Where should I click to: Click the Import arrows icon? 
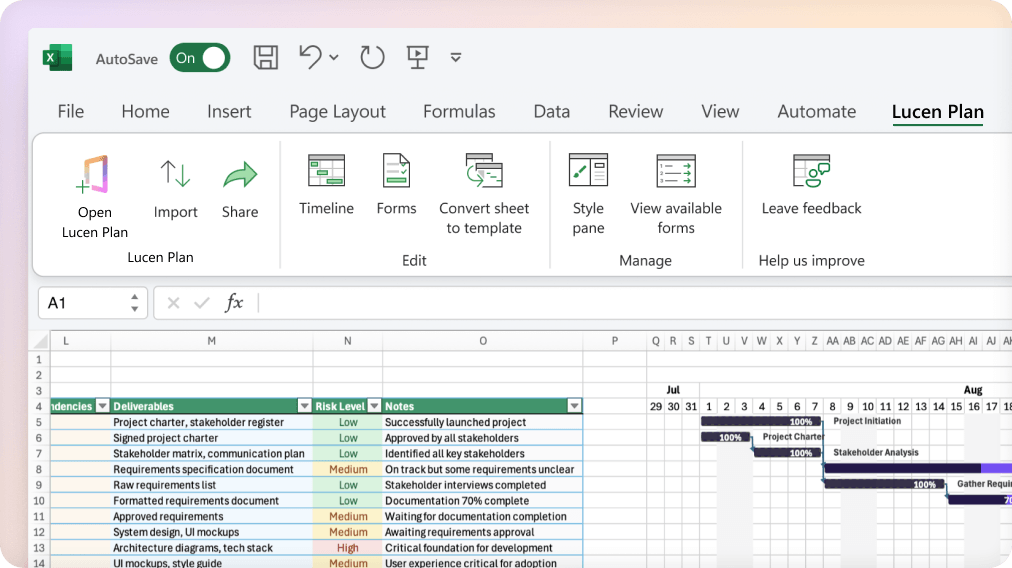tap(175, 174)
